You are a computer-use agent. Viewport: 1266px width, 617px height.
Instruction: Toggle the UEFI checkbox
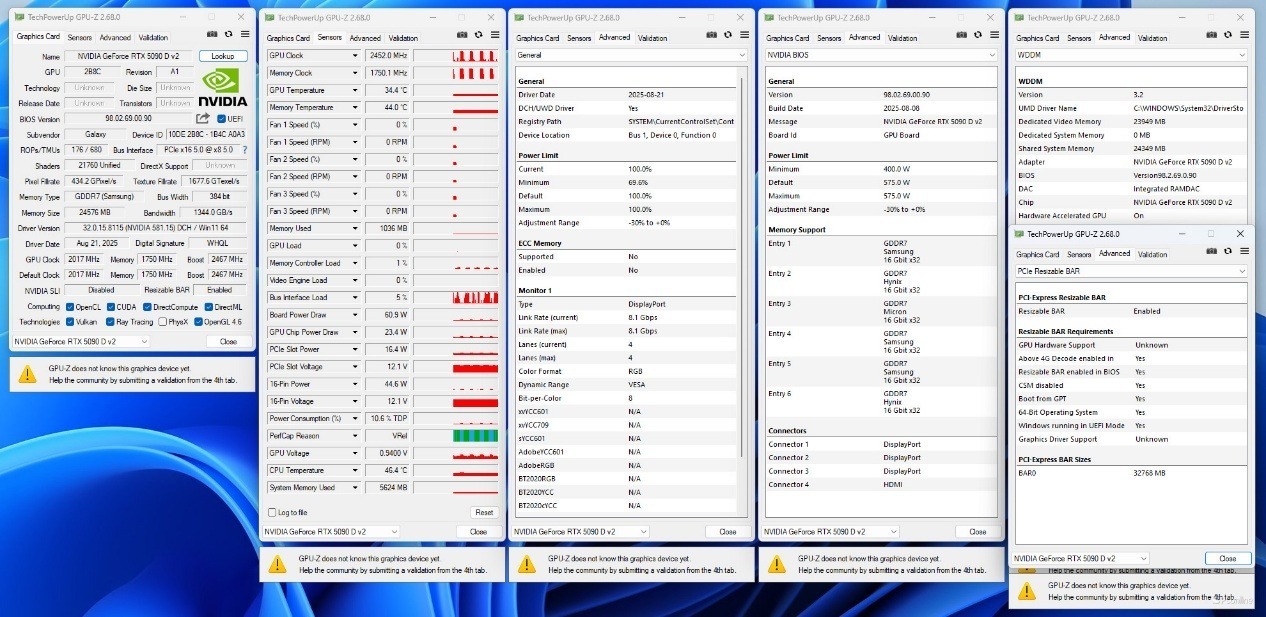(220, 118)
